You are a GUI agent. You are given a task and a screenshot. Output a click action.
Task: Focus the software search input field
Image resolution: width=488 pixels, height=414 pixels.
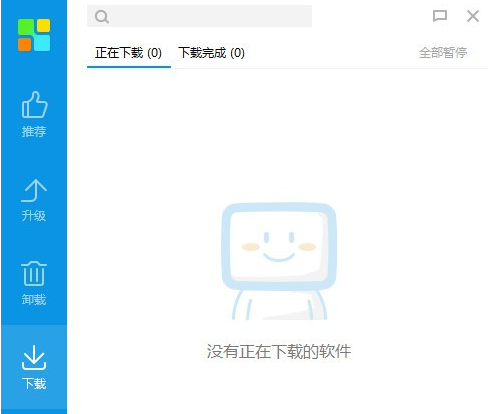pyautogui.click(x=199, y=16)
